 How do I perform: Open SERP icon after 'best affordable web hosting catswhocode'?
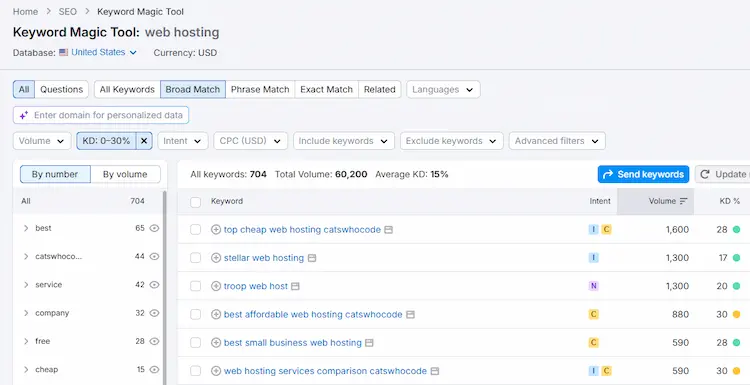(x=410, y=315)
